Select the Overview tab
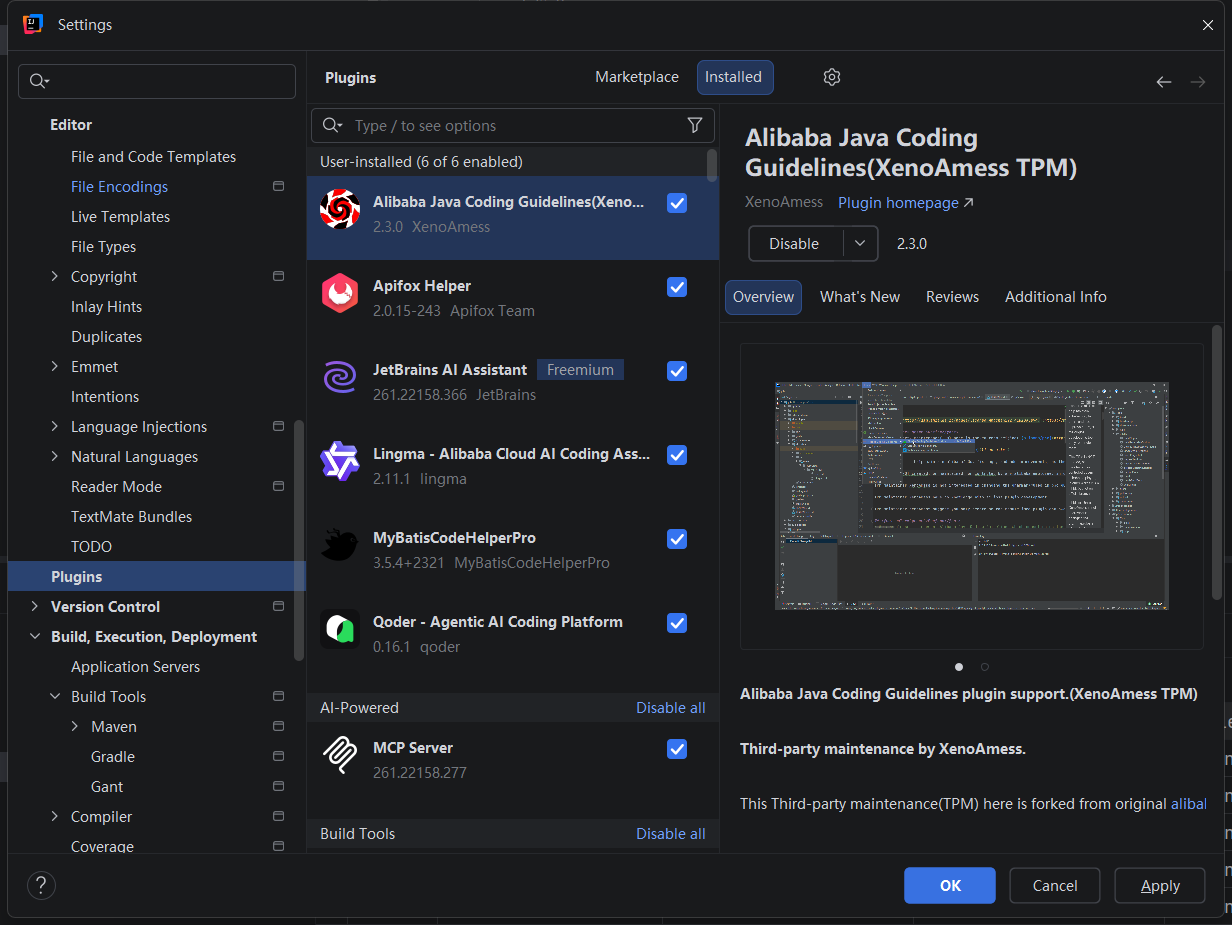The height and width of the screenshot is (925, 1232). (763, 297)
